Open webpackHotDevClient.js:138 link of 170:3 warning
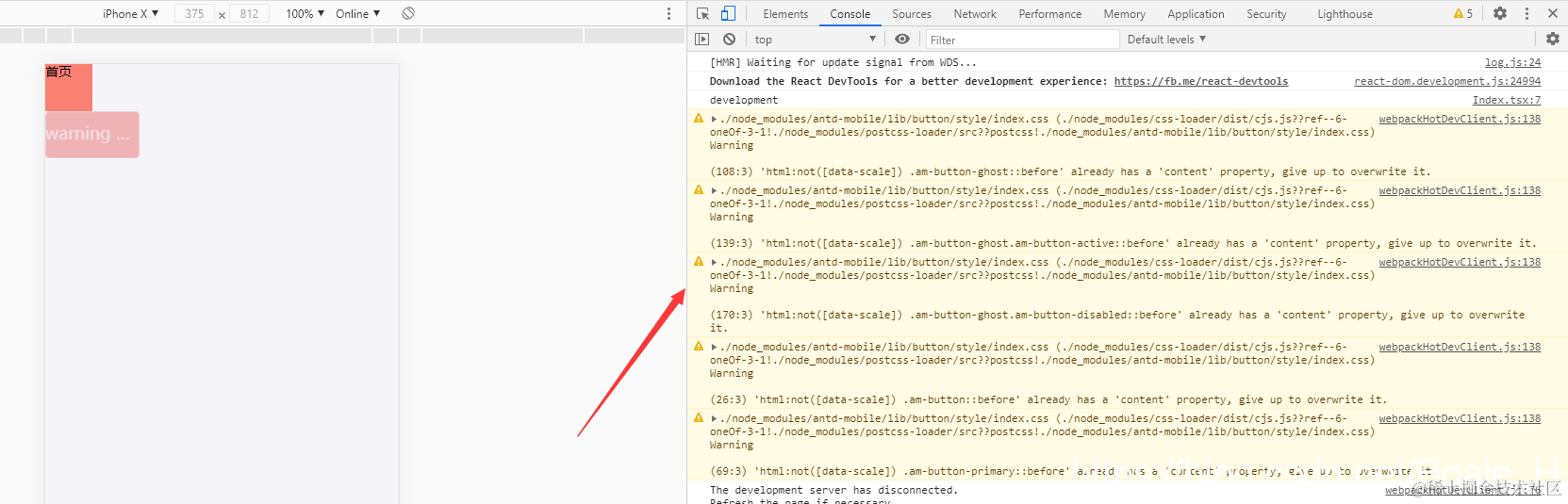 click(1460, 262)
